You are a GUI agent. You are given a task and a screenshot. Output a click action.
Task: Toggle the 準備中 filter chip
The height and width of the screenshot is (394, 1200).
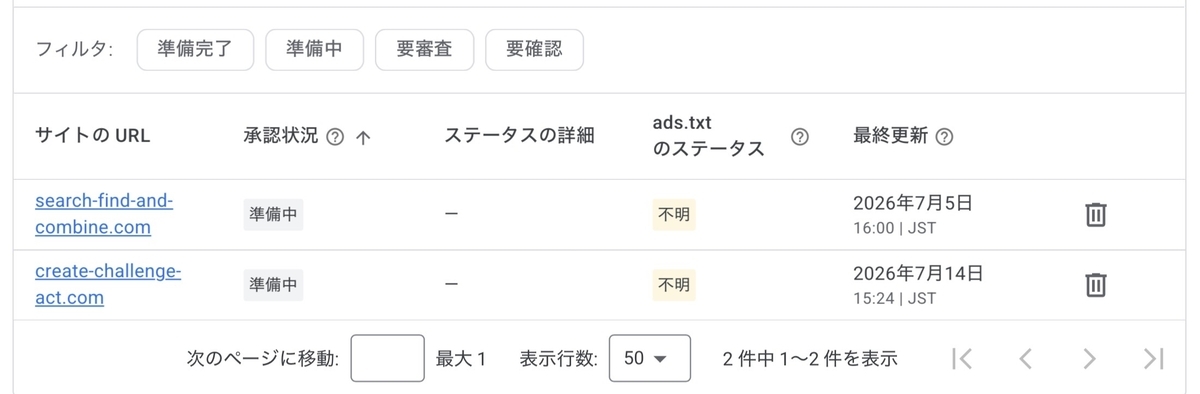314,50
